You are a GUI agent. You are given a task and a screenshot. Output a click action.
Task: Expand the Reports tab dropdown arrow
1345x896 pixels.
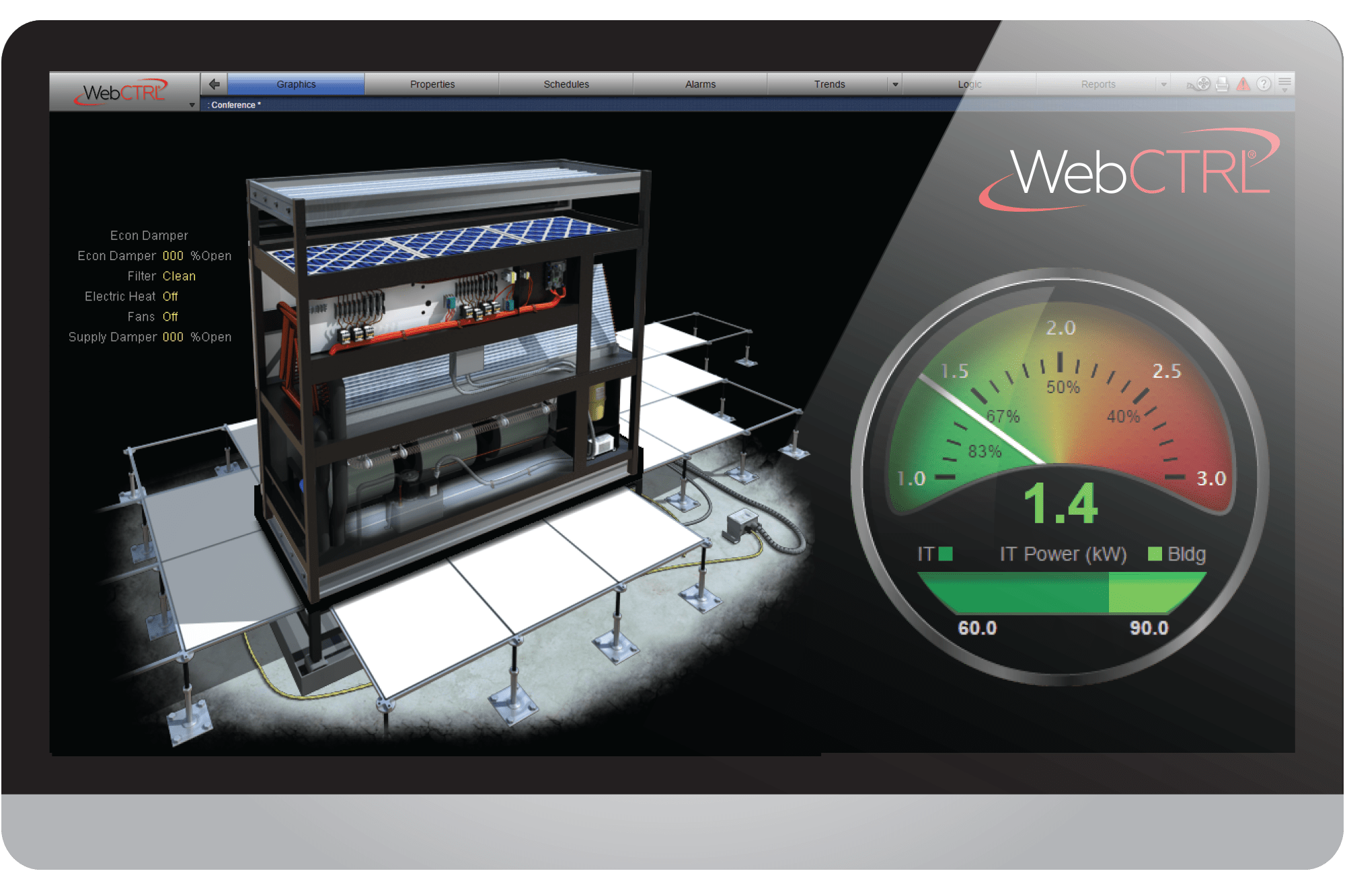(x=1163, y=85)
